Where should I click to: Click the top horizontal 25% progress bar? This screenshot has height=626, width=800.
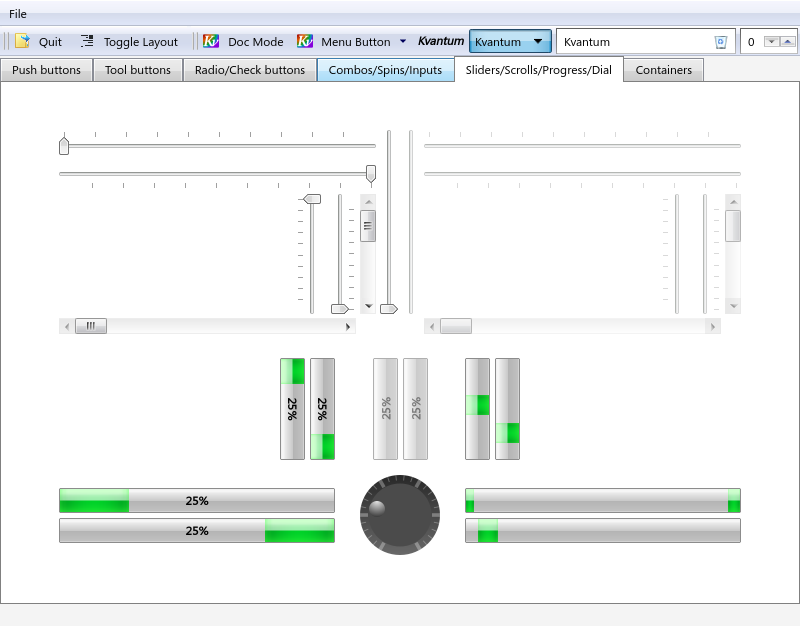(x=197, y=500)
